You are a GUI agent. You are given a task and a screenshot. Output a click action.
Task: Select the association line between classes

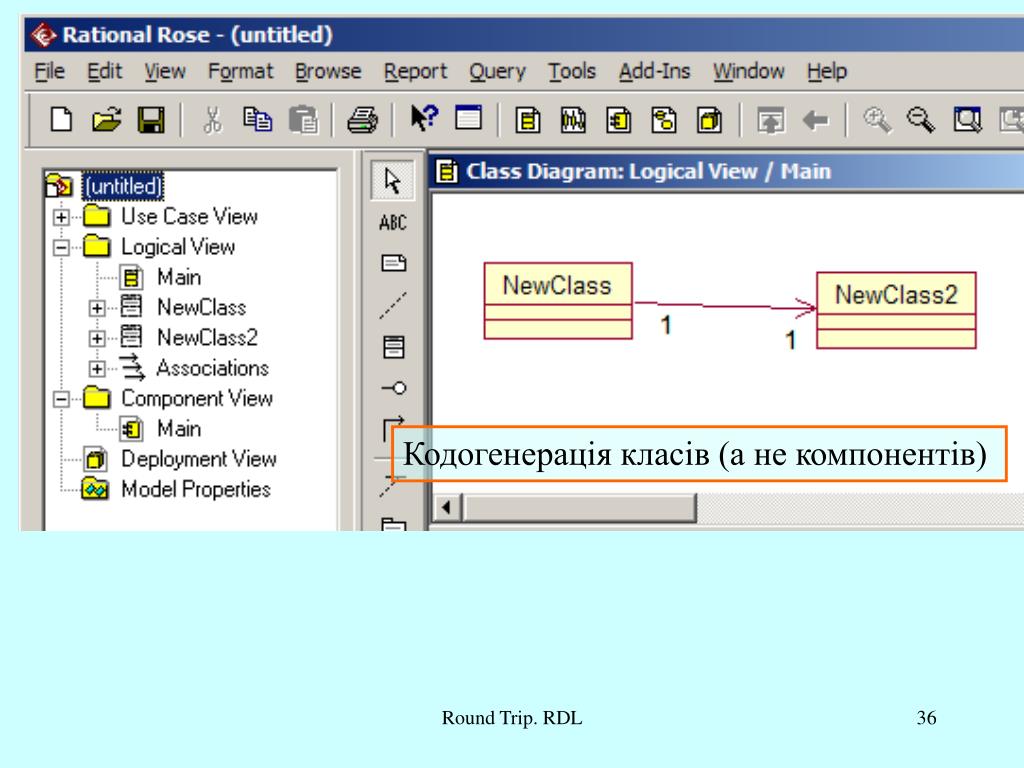tap(725, 306)
